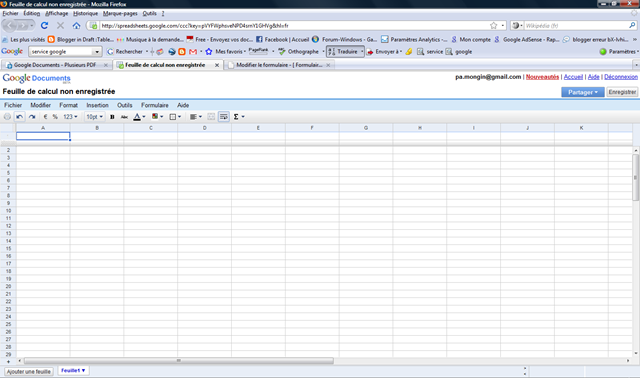Select column D header
This screenshot has width=640, height=378.
(204, 128)
